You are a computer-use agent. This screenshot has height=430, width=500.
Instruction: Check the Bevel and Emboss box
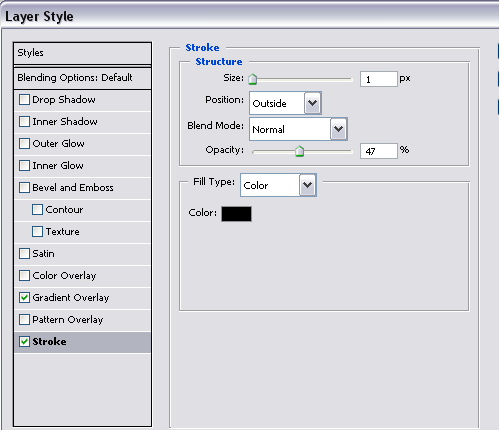coord(24,188)
